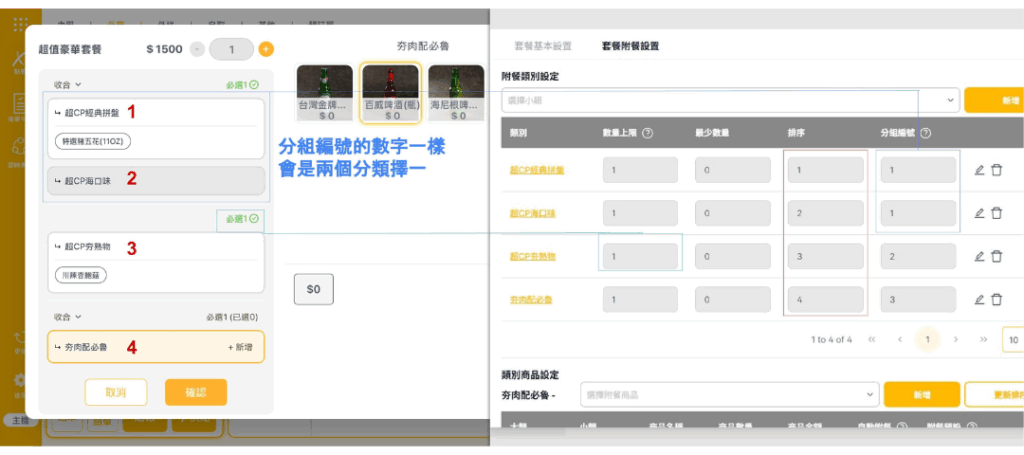1024x455 pixels.
Task: Switch to the 套餐基本設置 tab
Action: click(x=543, y=46)
